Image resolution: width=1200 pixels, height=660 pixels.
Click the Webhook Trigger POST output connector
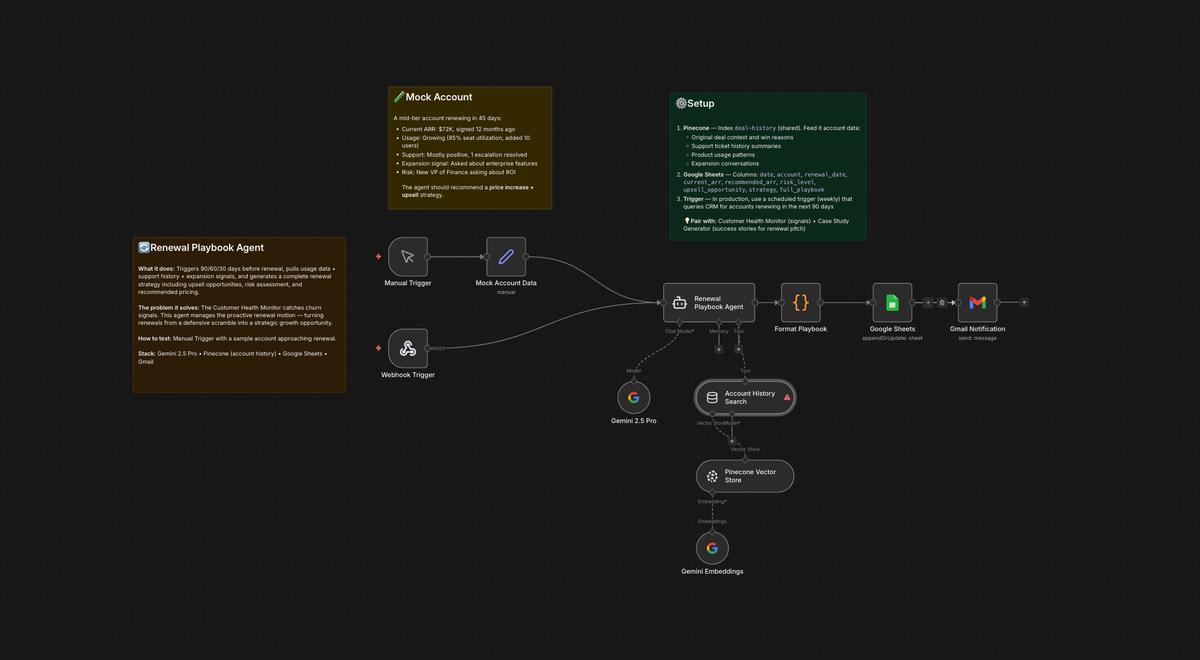(429, 348)
